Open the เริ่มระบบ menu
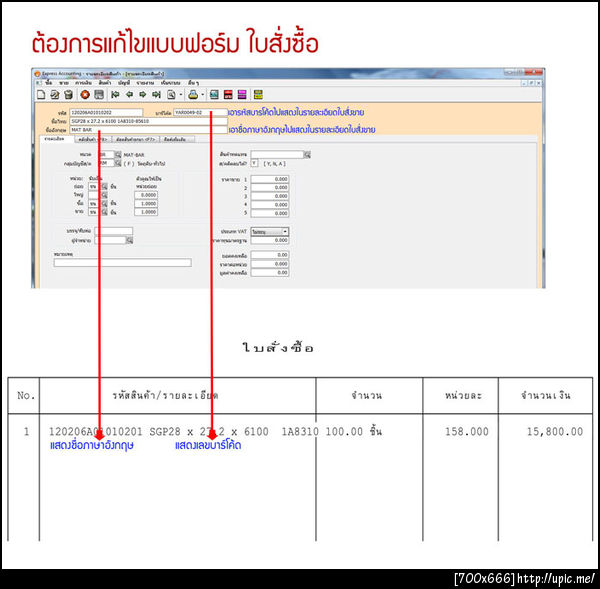600x589 pixels. click(x=170, y=83)
